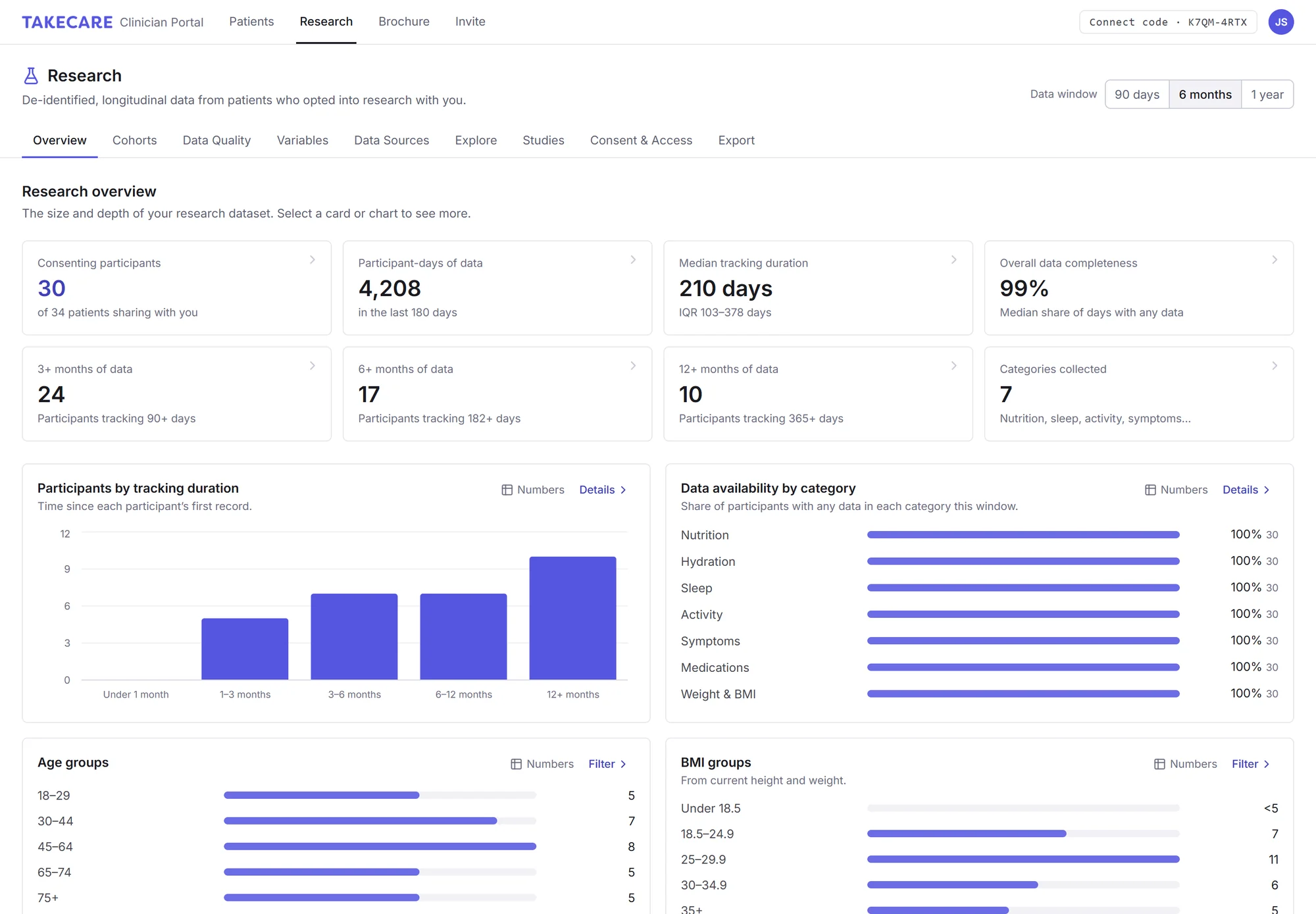Screen dimensions: 1316x914
Task: Click the 25–29.9 BMI group bar
Action: coord(1023,859)
